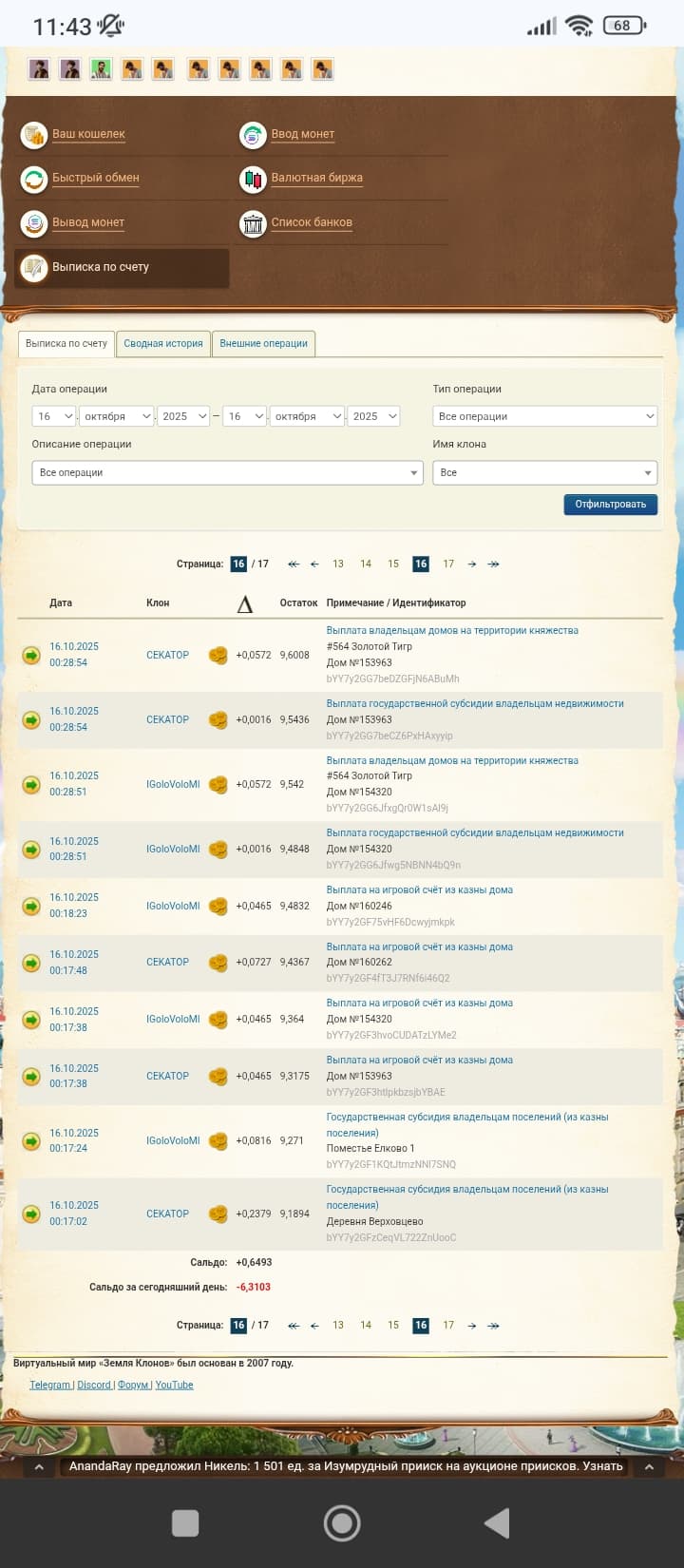This screenshot has width=684, height=1568.
Task: Open the Ваш кошелек wallet icon
Action: pos(34,135)
